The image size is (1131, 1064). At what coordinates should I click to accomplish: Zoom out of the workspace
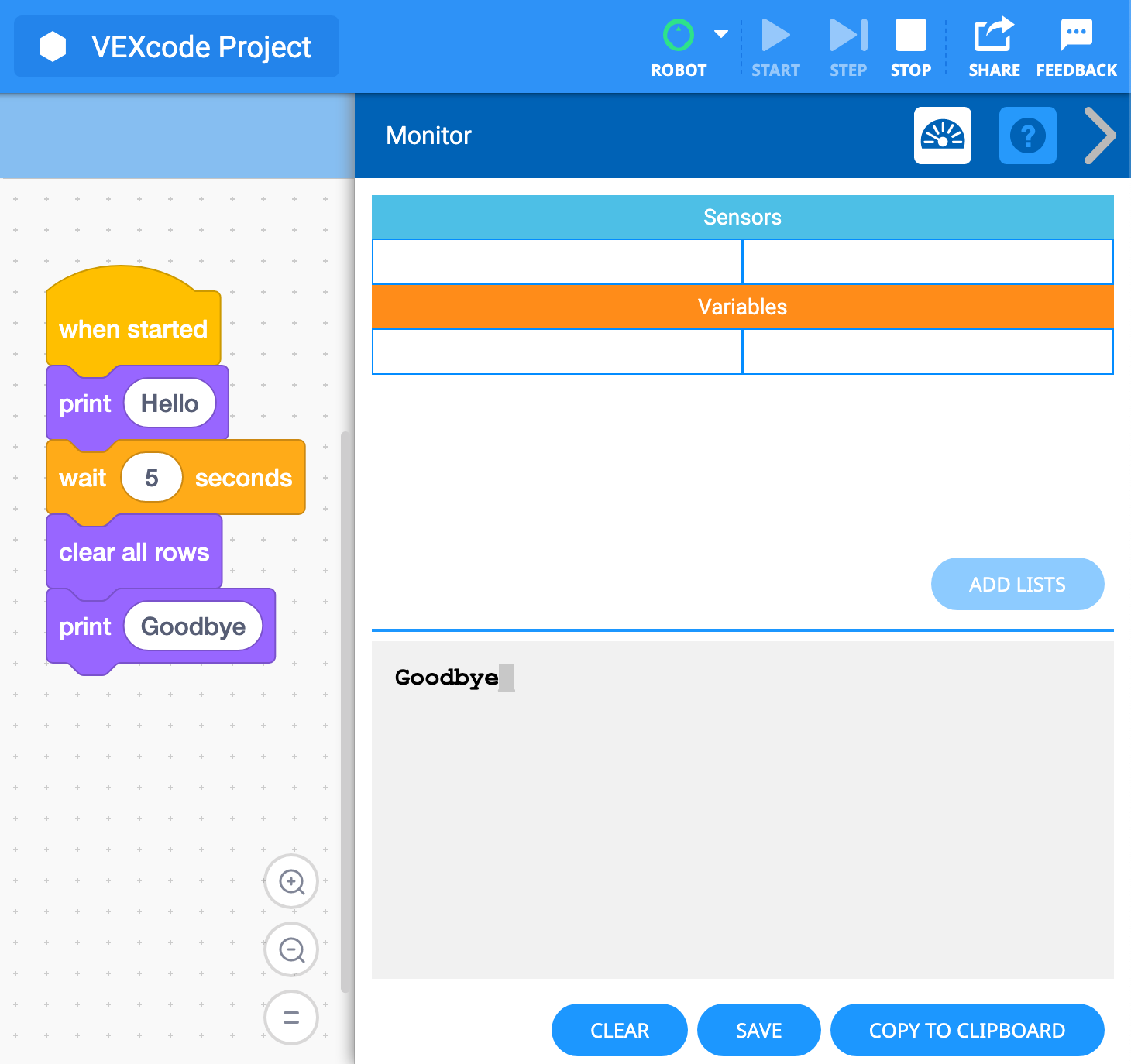290,949
